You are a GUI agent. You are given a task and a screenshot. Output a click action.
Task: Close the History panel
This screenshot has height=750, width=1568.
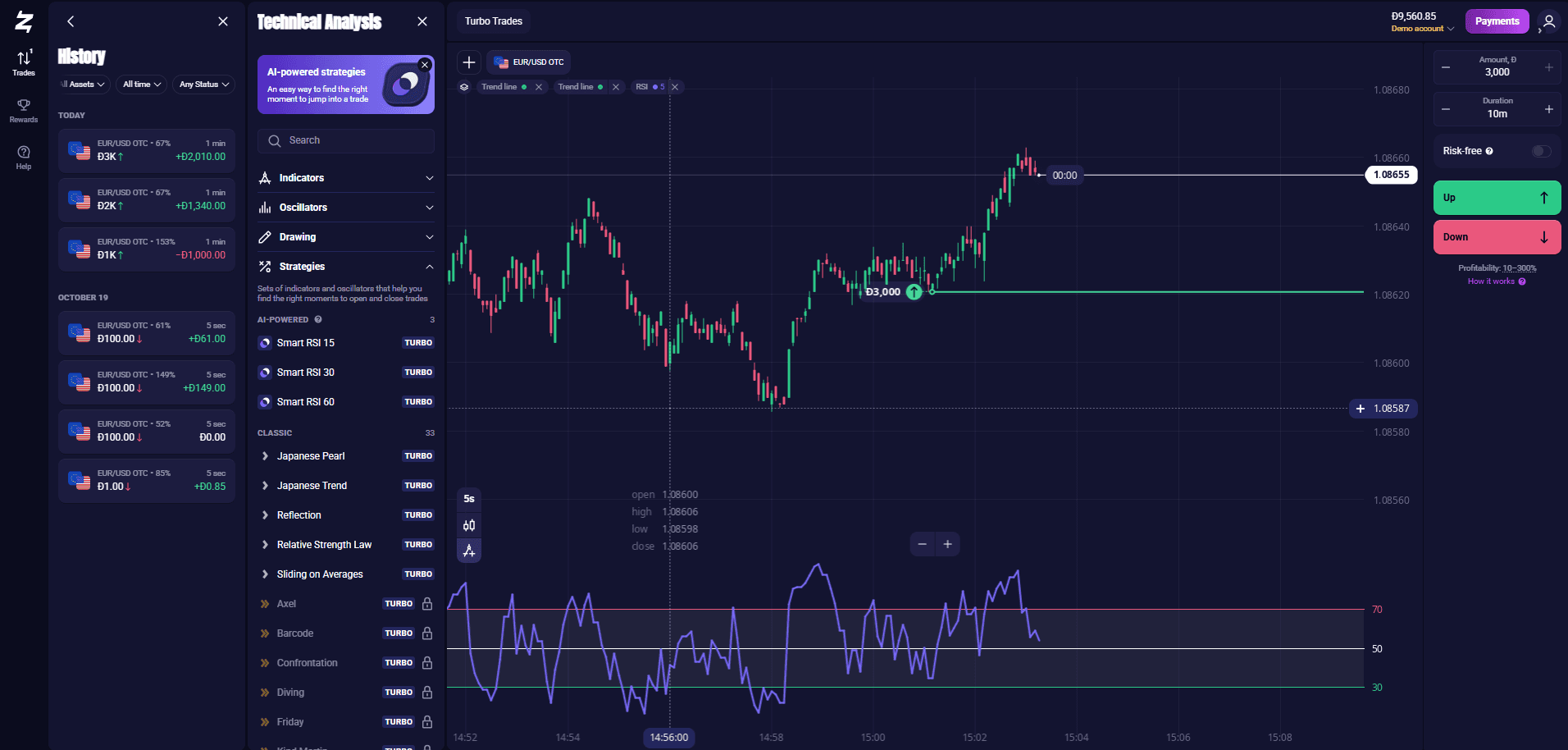223,21
